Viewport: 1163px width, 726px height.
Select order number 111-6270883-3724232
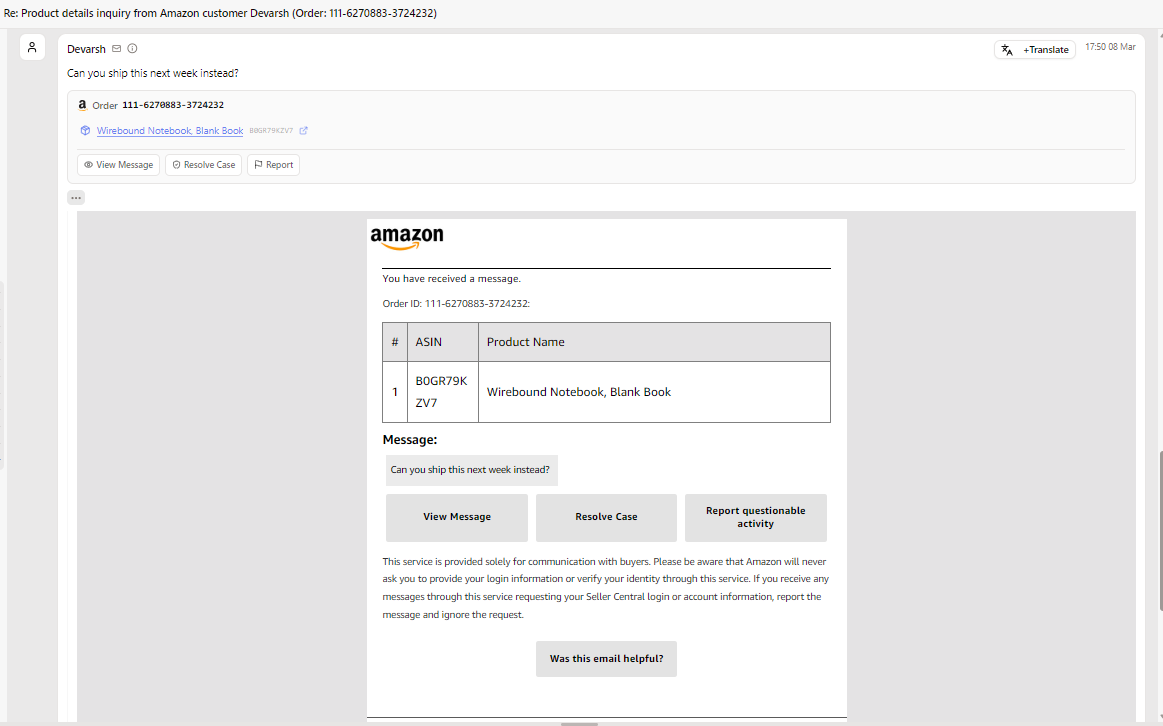click(172, 104)
